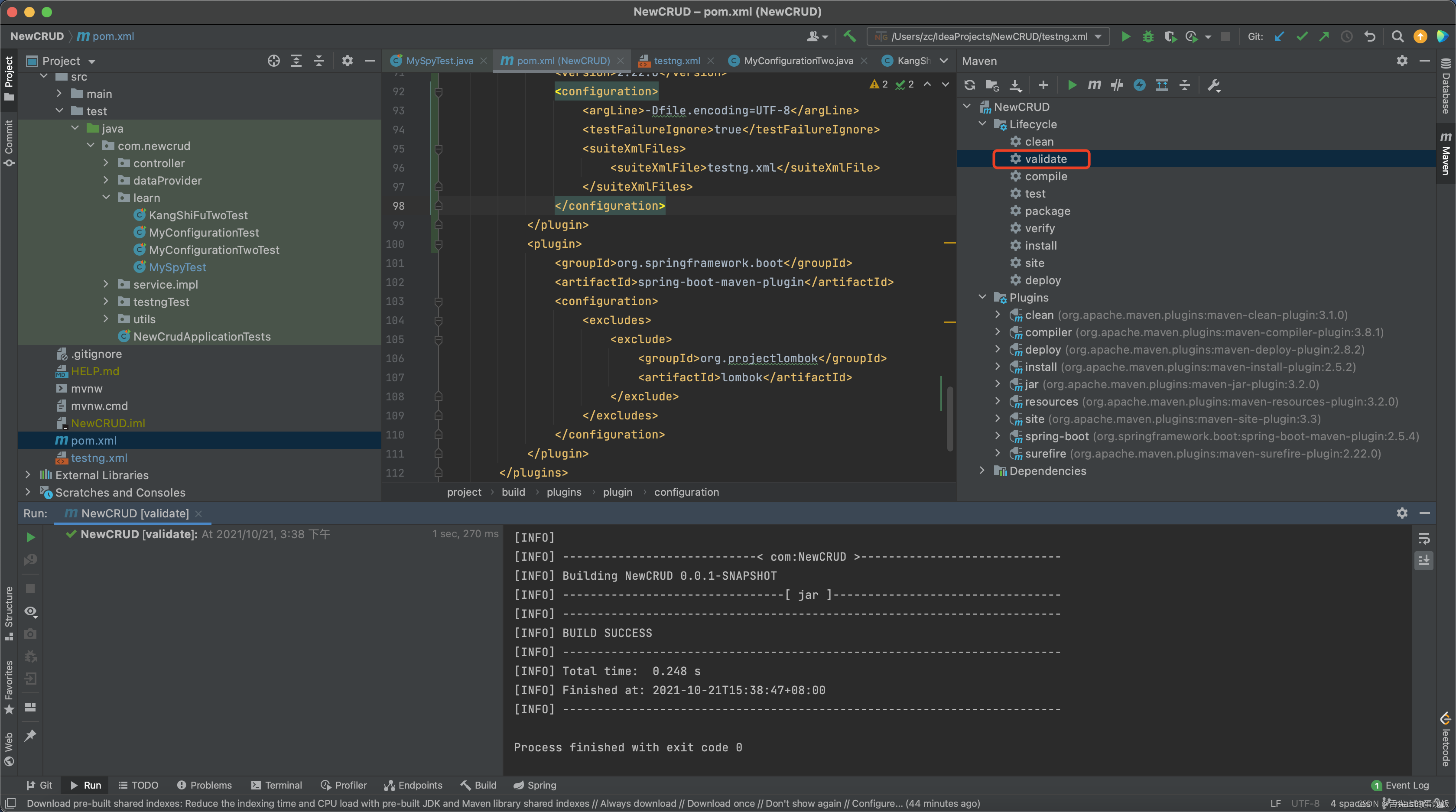Toggle Skip Tests mode in Maven
The image size is (1456, 812).
(1140, 85)
